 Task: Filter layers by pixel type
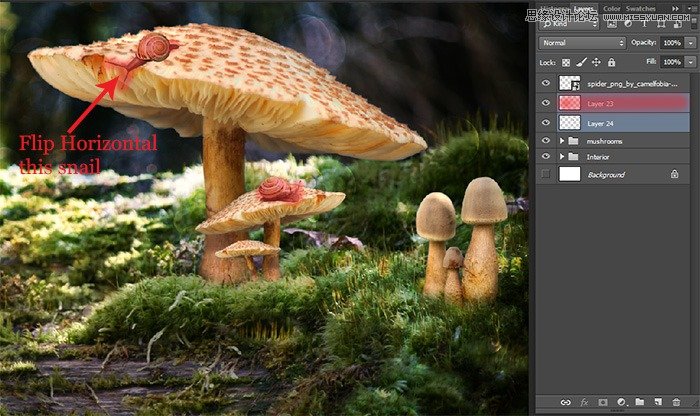coord(612,24)
